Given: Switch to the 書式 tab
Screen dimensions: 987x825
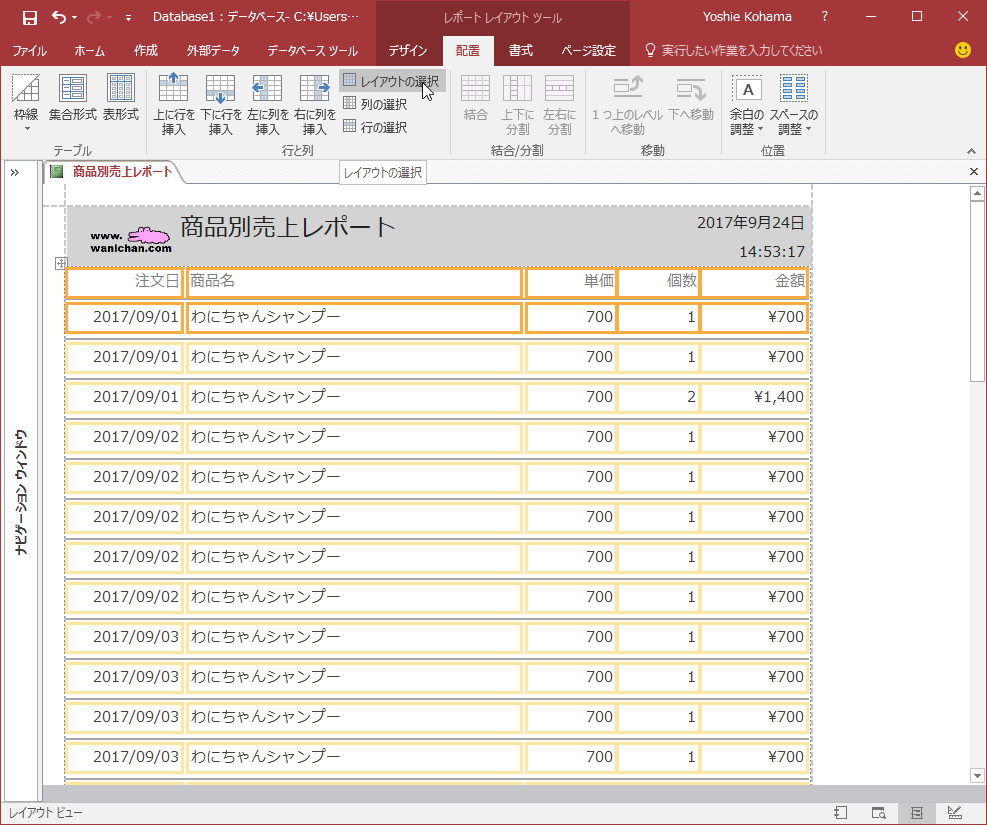Looking at the screenshot, I should [521, 50].
